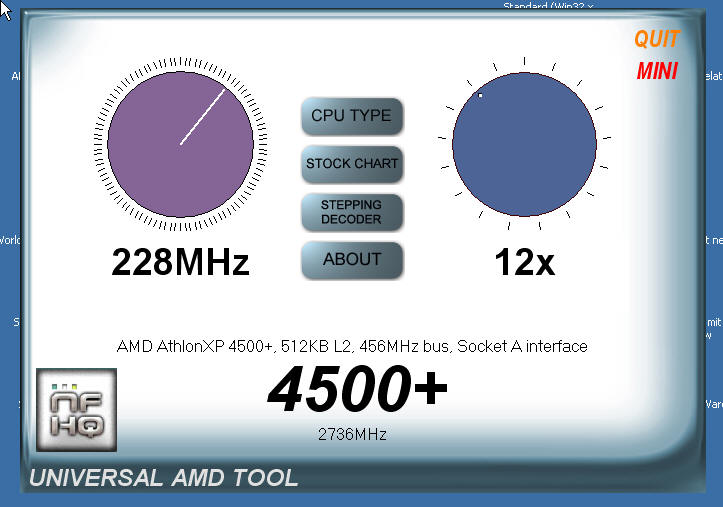This screenshot has height=507, width=723.
Task: Open the STOCK CHART view
Action: coord(352,164)
